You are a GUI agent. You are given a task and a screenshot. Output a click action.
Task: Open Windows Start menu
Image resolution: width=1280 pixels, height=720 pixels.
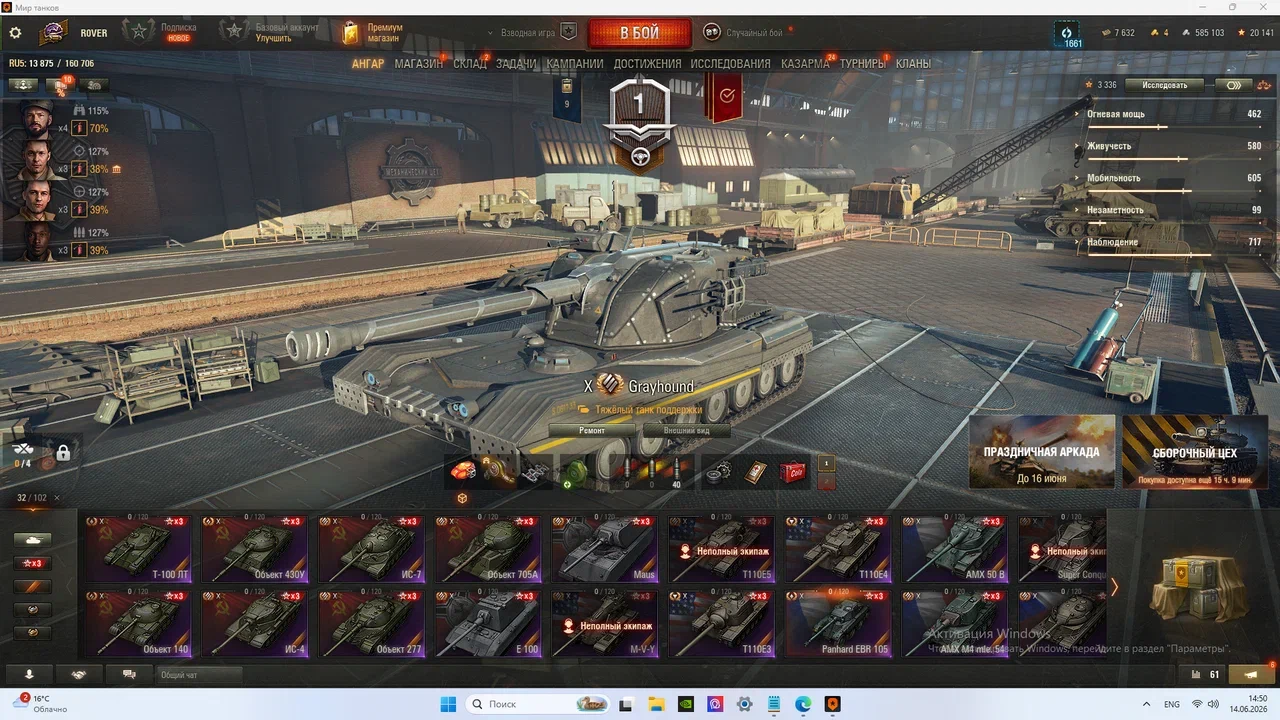coord(447,704)
